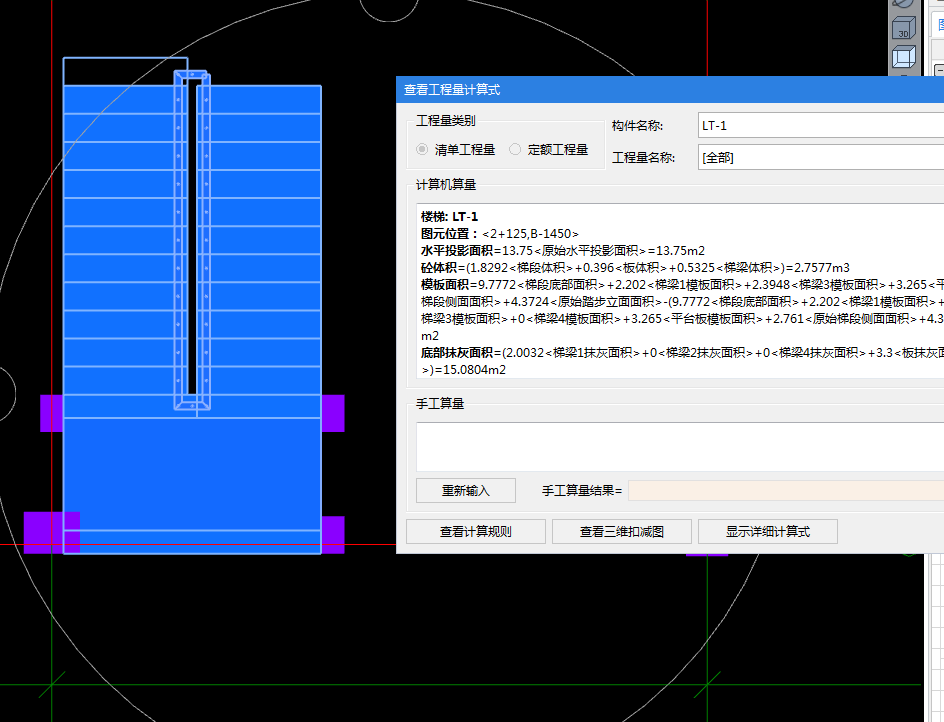Screen dimensions: 944x722
Task: Select the 清单工程量 radio option
Action: click(x=455, y=149)
